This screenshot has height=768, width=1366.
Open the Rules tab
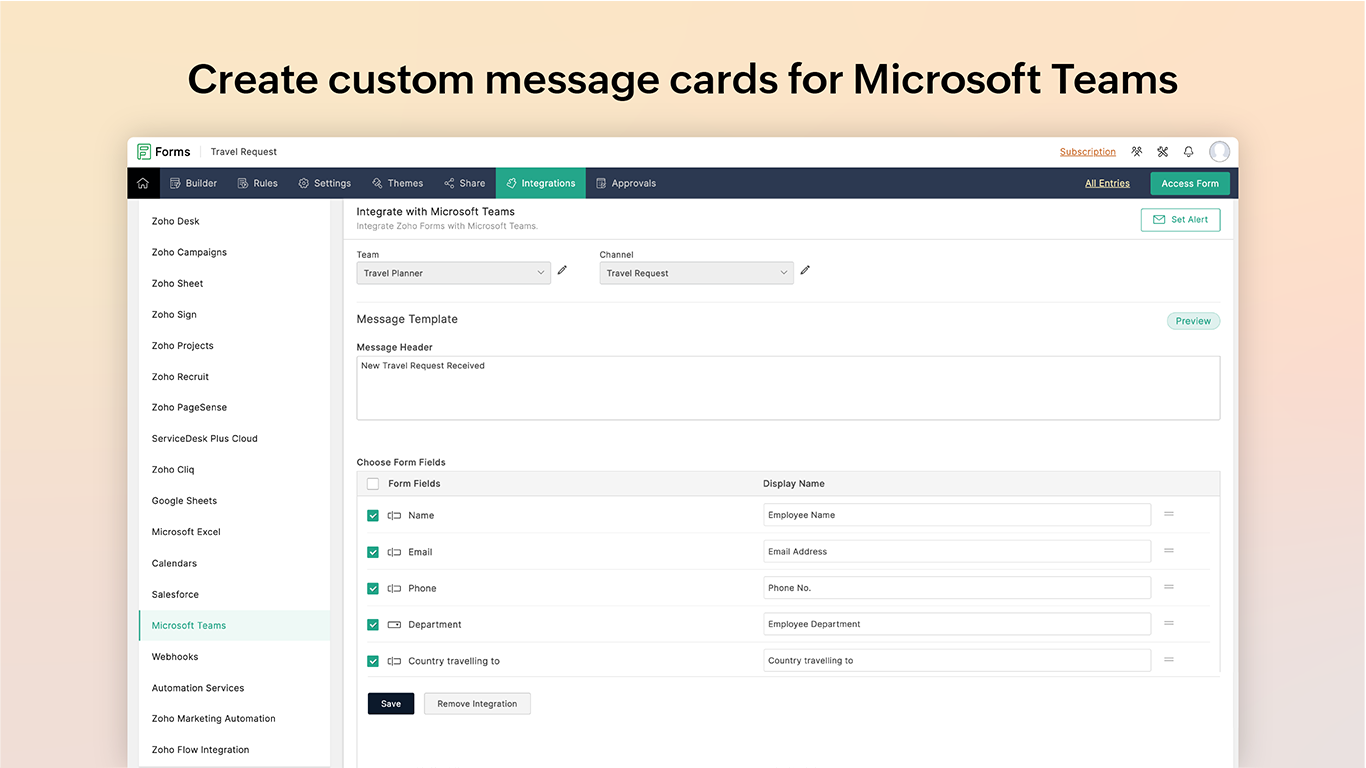click(x=257, y=183)
